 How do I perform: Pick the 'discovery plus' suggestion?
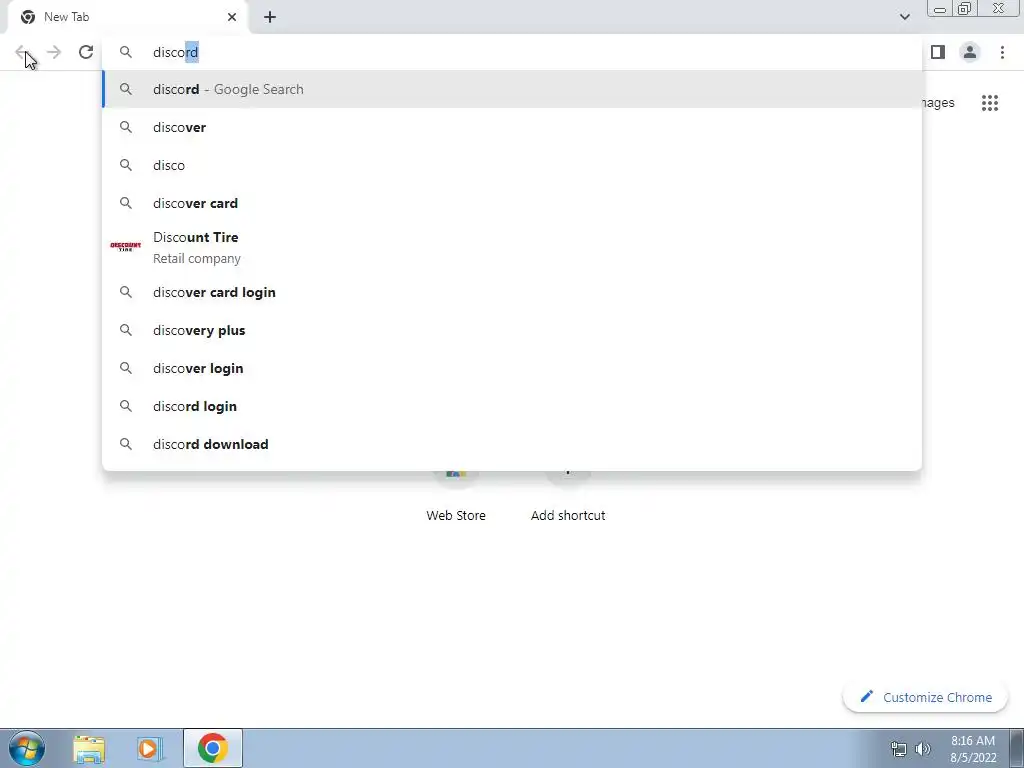pyautogui.click(x=512, y=330)
